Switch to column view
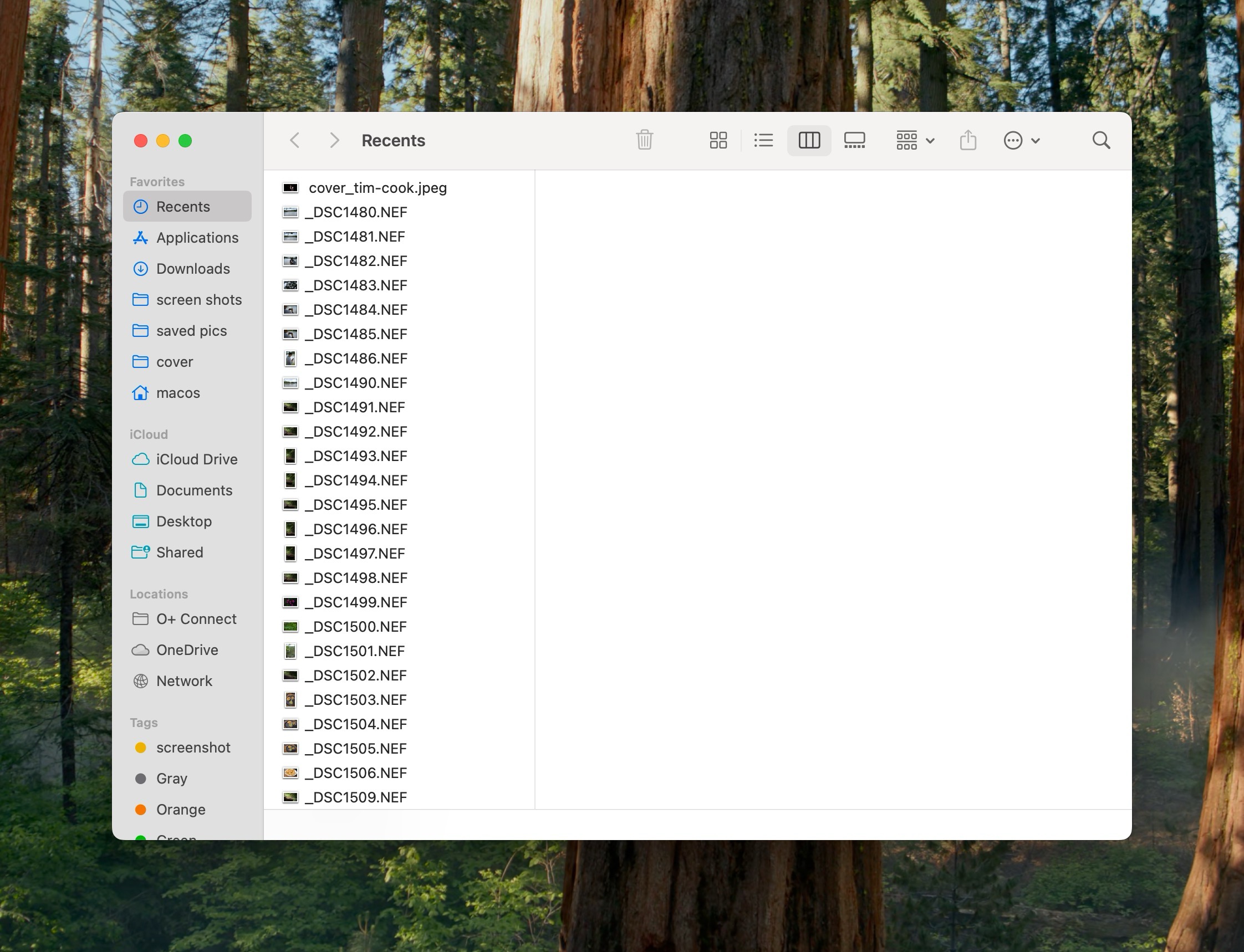Screen dimensions: 1244x952 [x=809, y=140]
